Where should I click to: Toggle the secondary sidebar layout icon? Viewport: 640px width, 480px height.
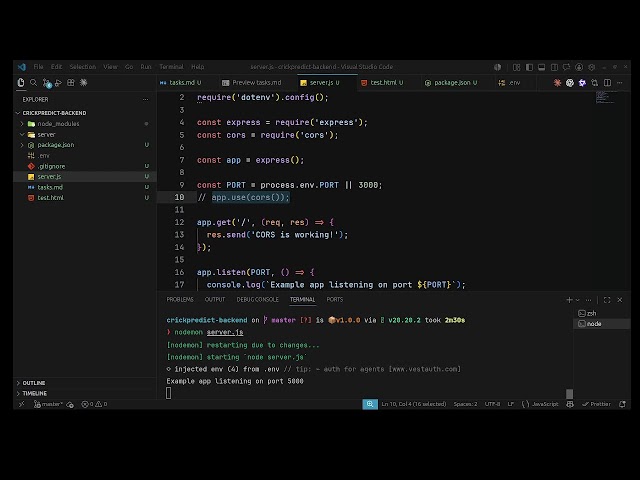[554, 67]
